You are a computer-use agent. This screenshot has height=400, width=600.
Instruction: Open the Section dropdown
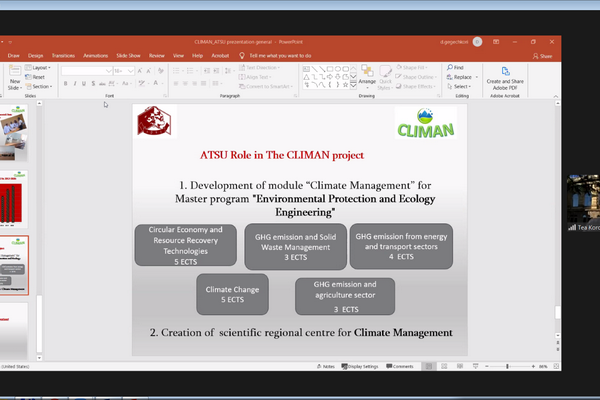click(x=41, y=86)
